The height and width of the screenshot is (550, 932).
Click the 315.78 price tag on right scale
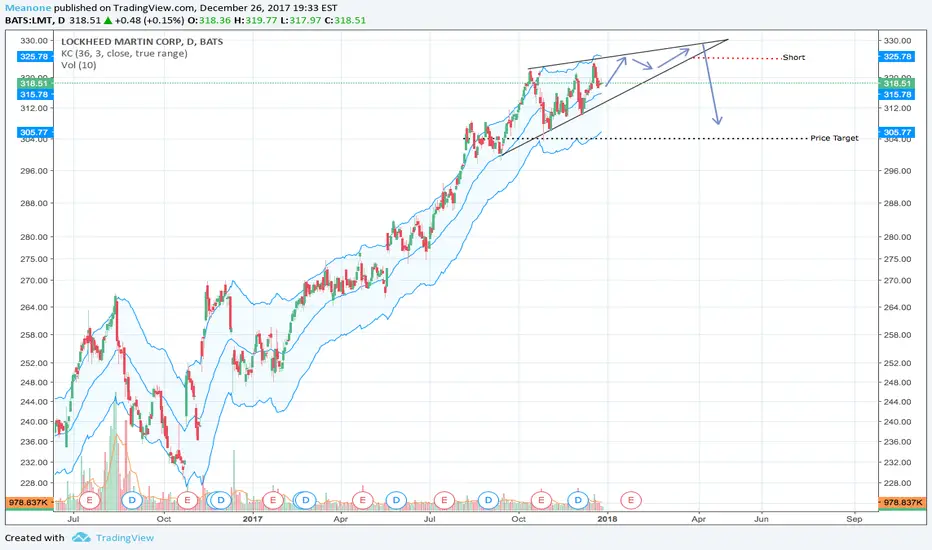tap(897, 95)
